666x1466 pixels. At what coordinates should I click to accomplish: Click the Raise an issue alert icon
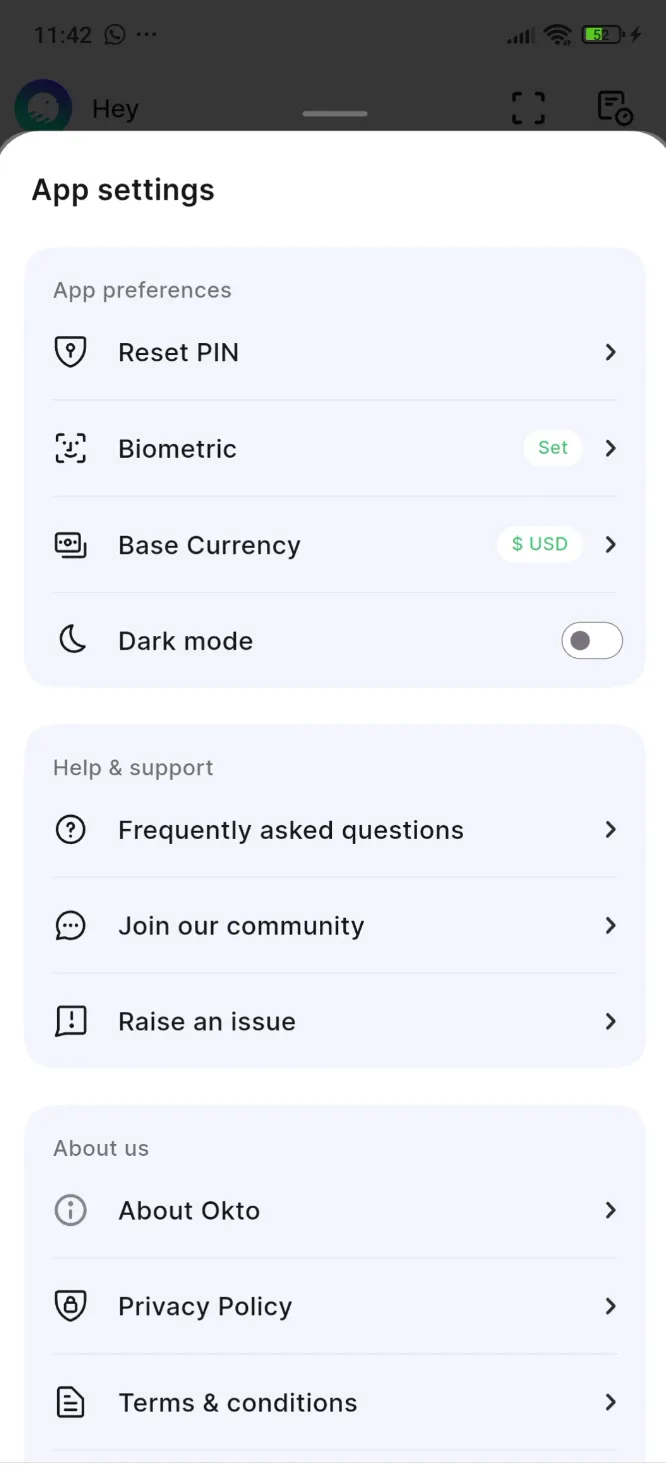(x=70, y=1021)
